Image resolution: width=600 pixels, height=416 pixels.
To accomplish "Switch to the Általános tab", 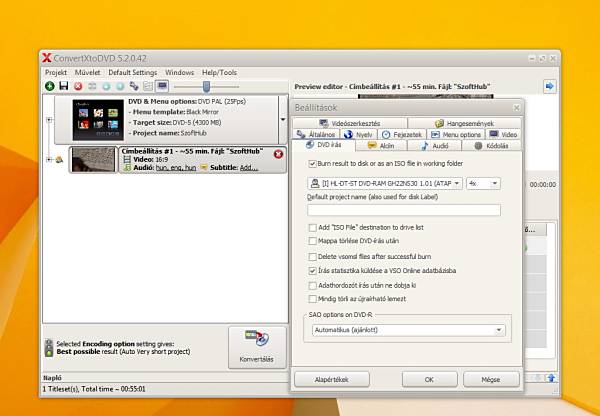I will [316, 134].
